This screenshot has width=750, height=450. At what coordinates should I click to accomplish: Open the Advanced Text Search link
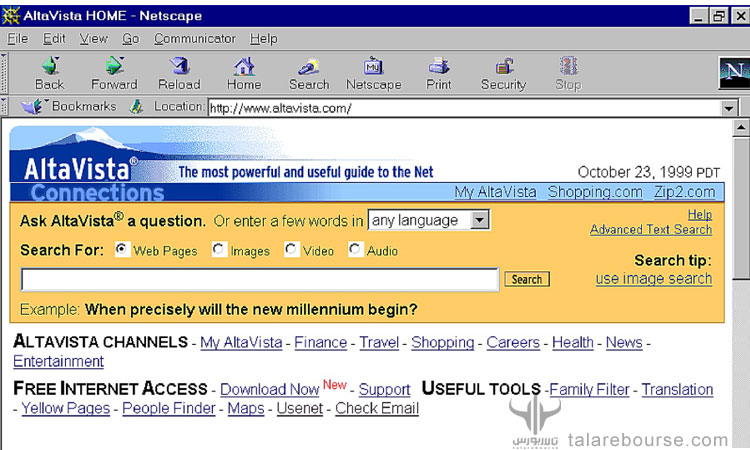click(651, 230)
